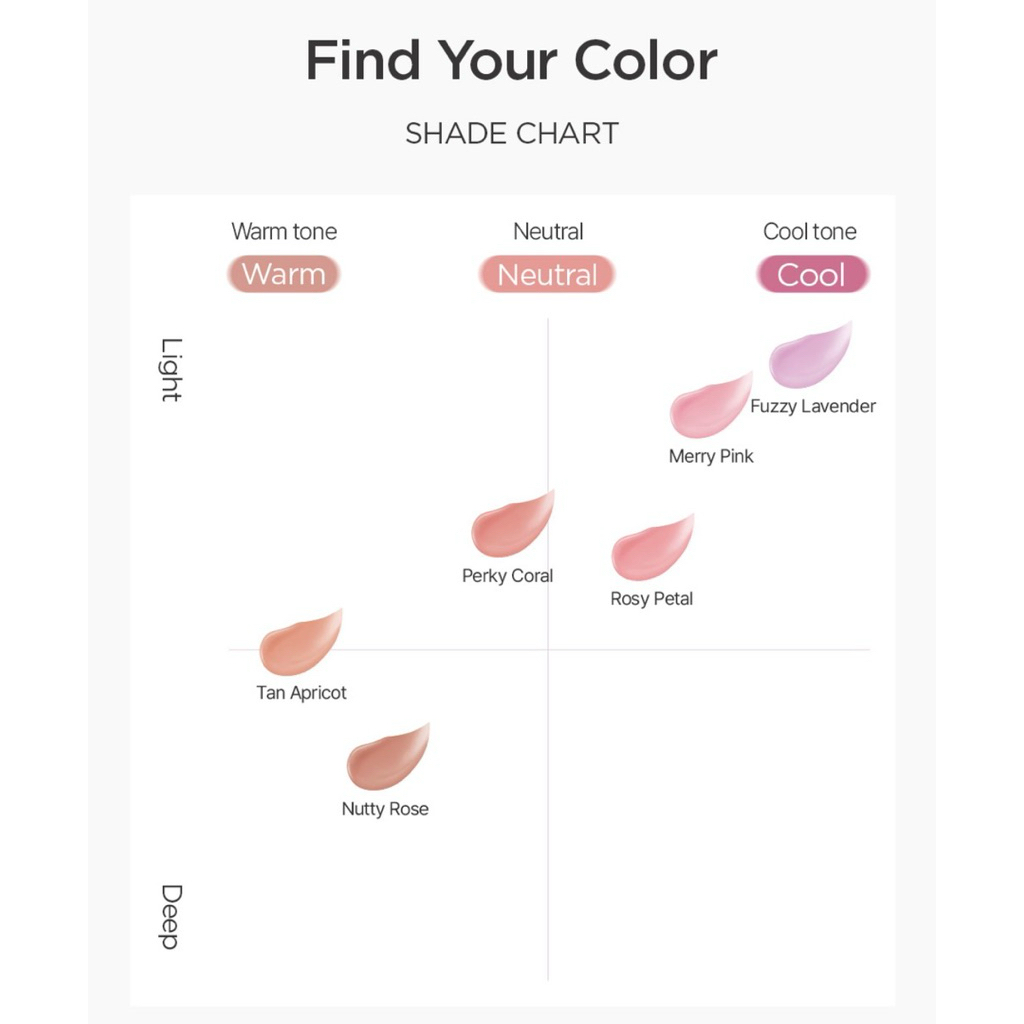The width and height of the screenshot is (1024, 1024).
Task: Pick the Tan Apricot color swatch
Action: (299, 643)
